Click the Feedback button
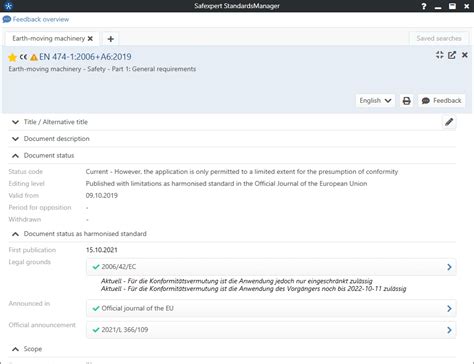The image size is (474, 364). click(x=441, y=101)
